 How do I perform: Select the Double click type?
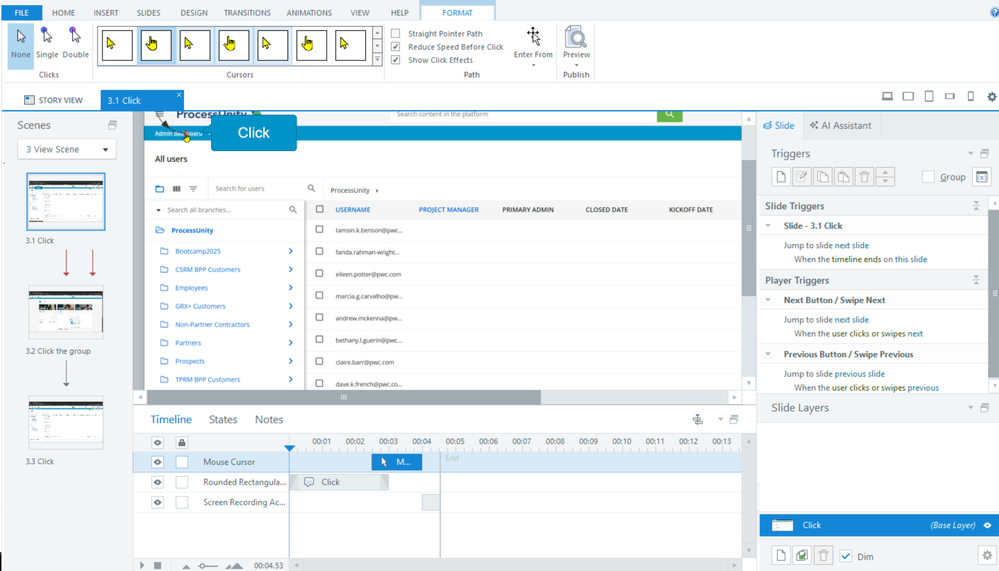coord(75,43)
